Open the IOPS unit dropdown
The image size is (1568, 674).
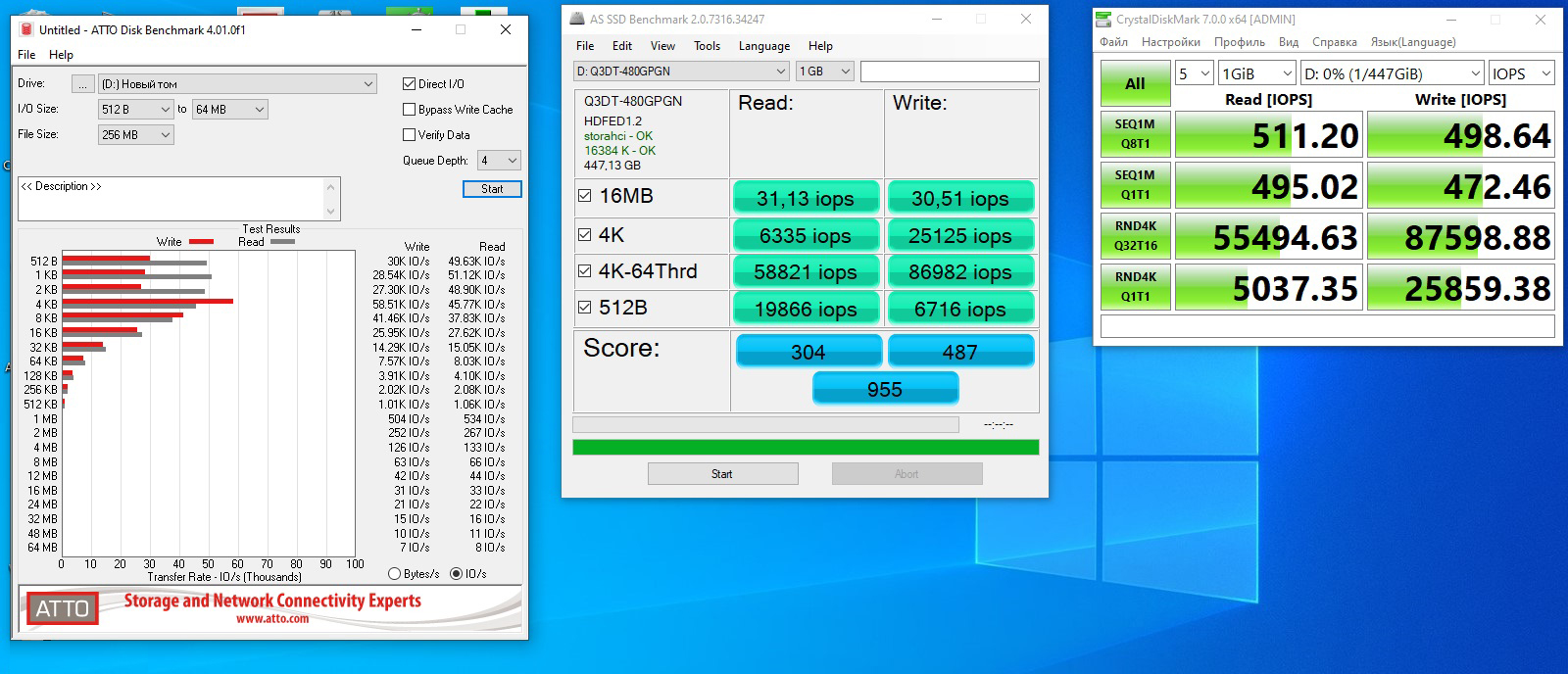point(1522,73)
